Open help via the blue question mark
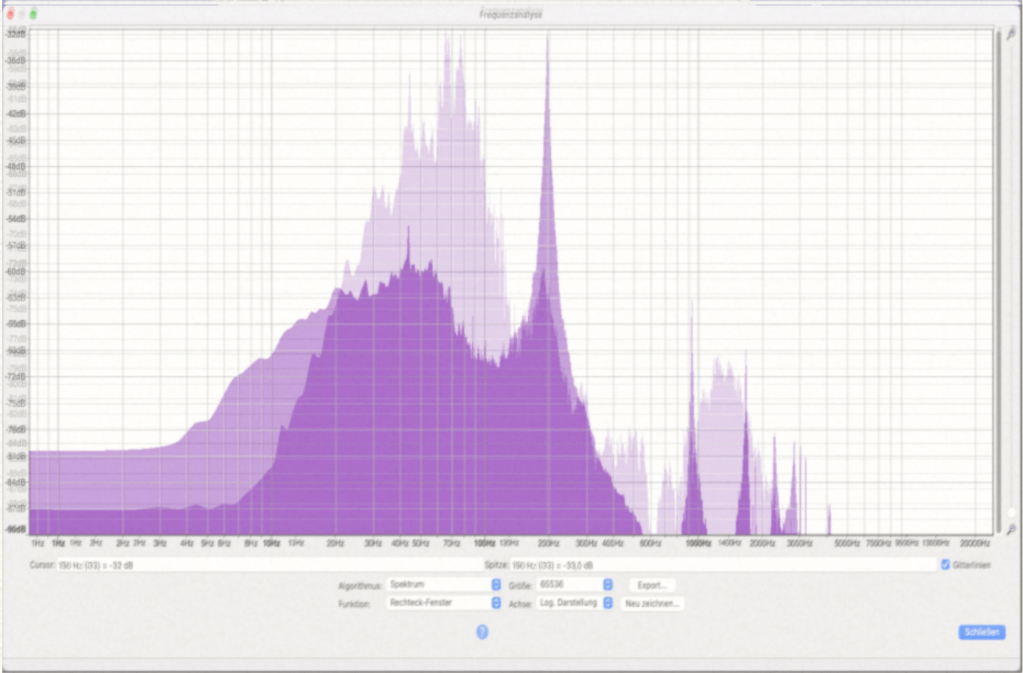 (x=482, y=632)
